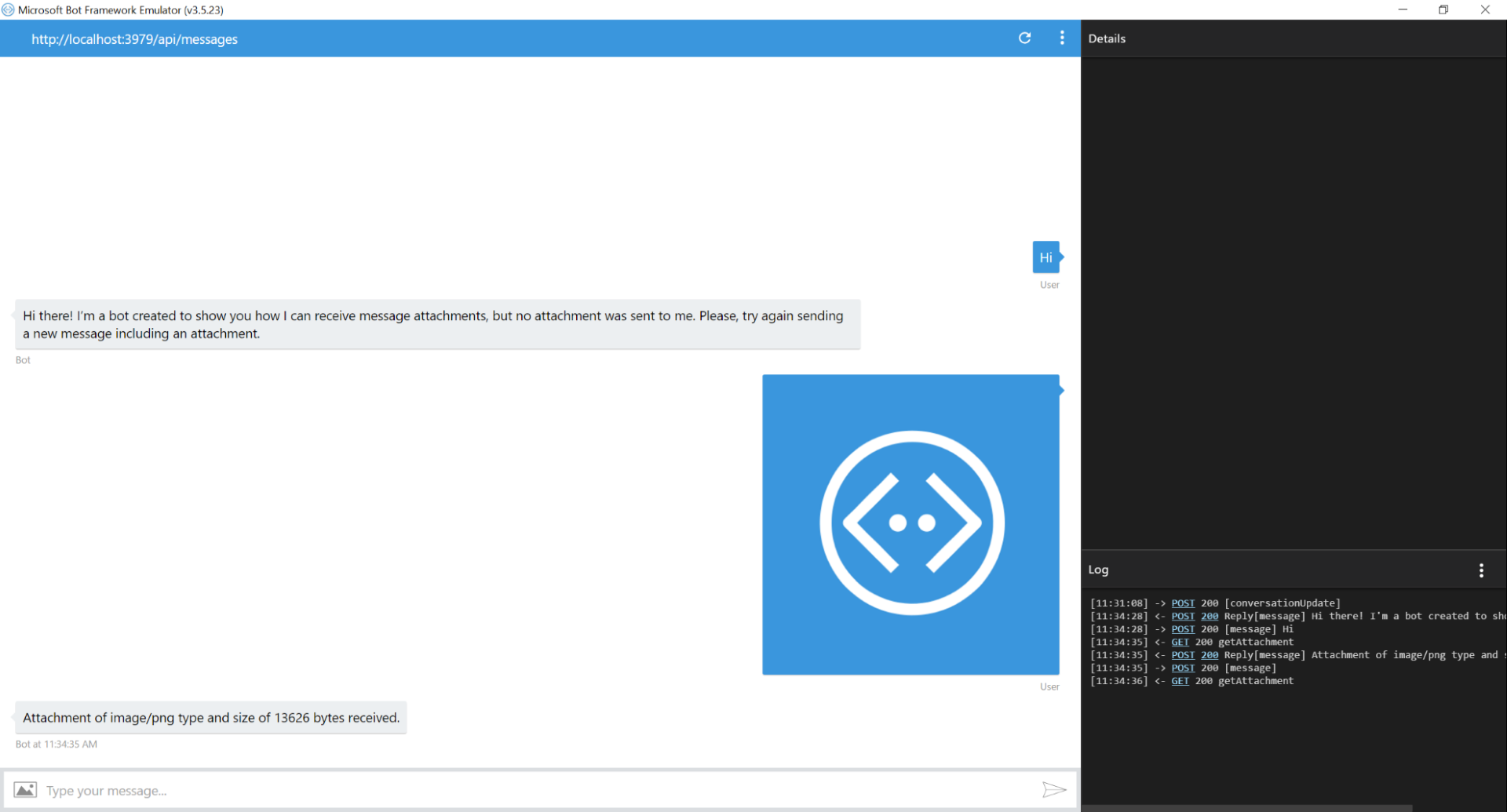Click the refresh conversation icon

pyautogui.click(x=1024, y=38)
